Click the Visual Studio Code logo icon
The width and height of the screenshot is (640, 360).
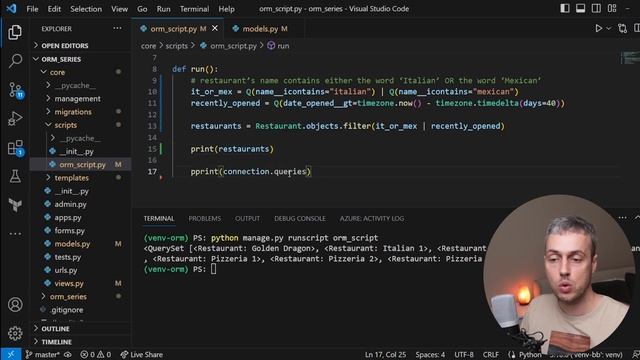pyautogui.click(x=11, y=8)
